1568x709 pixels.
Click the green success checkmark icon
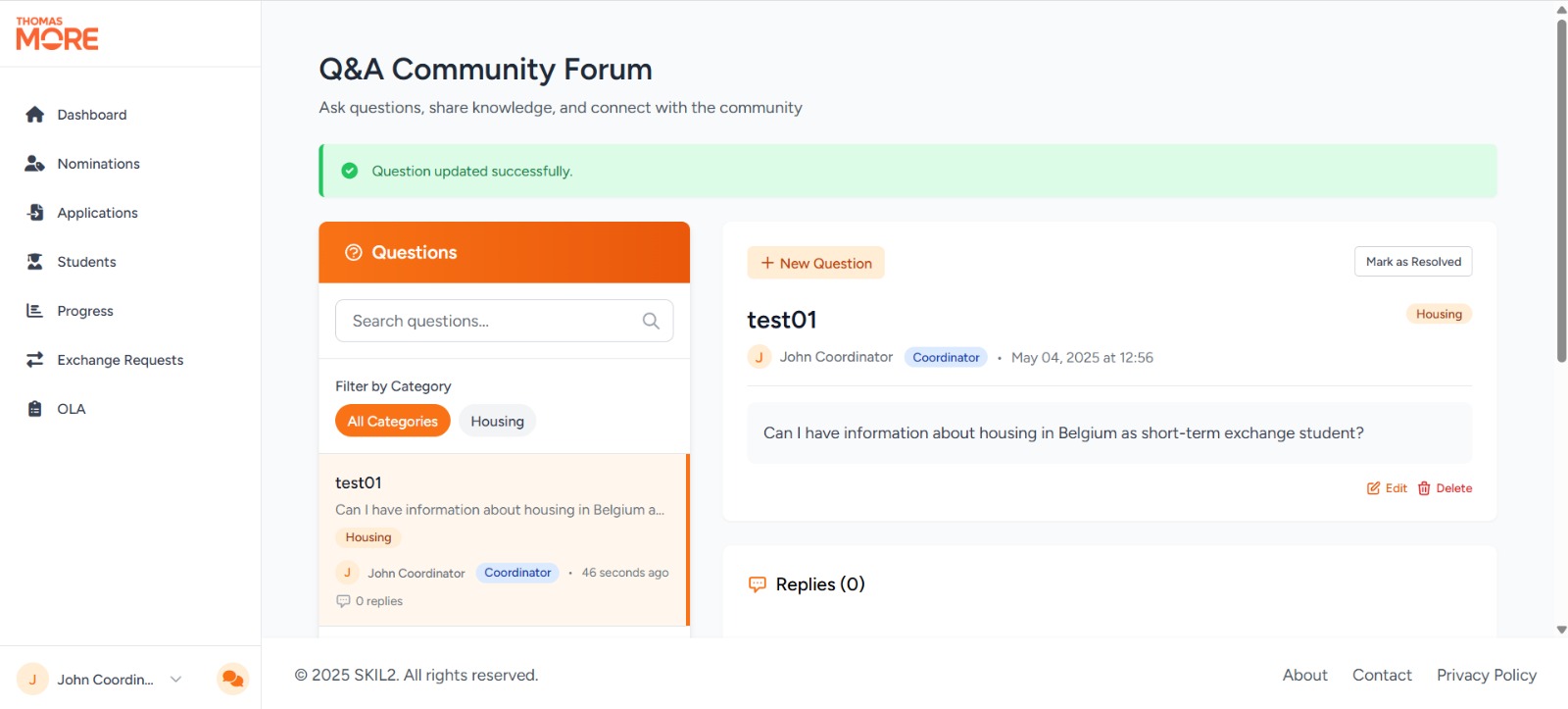(x=350, y=171)
